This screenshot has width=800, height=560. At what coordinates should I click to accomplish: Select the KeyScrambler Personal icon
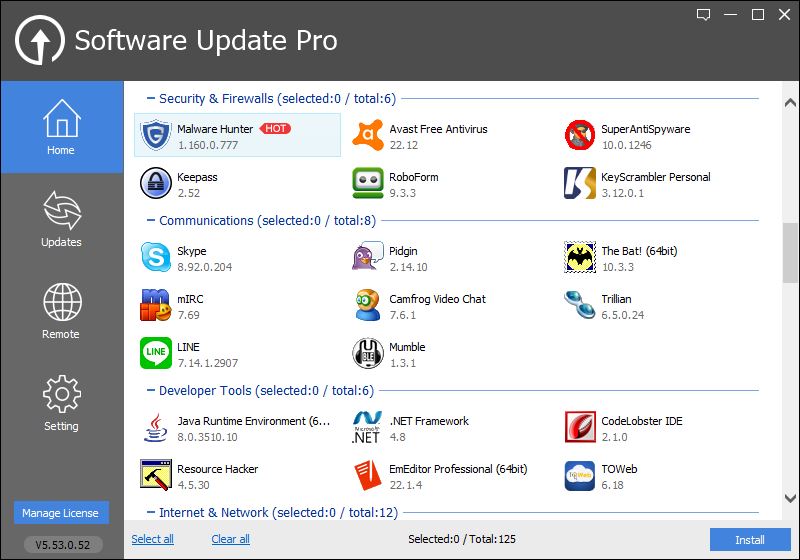580,183
